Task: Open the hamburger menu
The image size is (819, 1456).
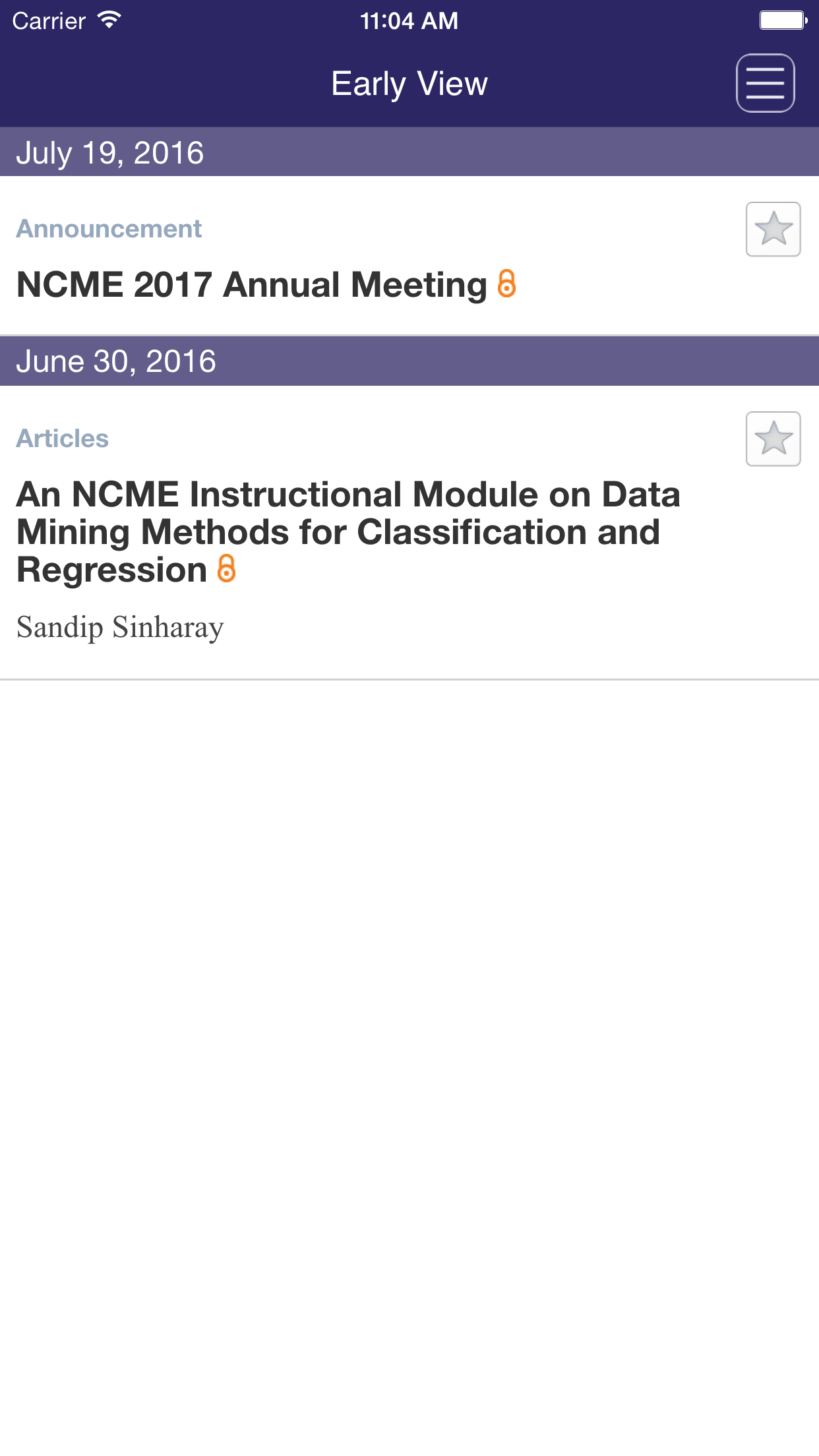Action: click(765, 83)
